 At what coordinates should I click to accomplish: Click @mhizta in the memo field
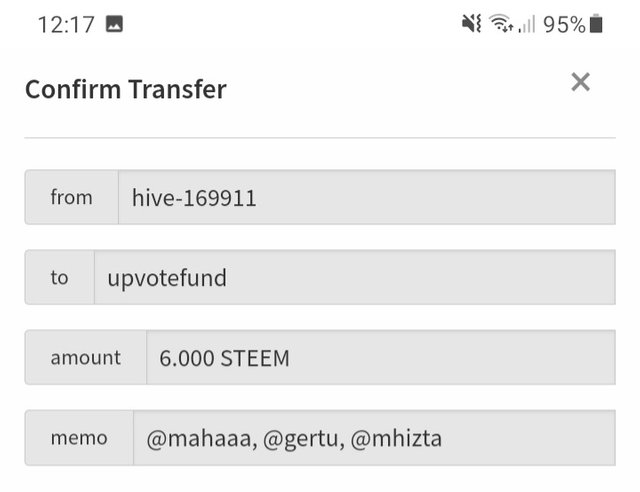[x=396, y=439]
